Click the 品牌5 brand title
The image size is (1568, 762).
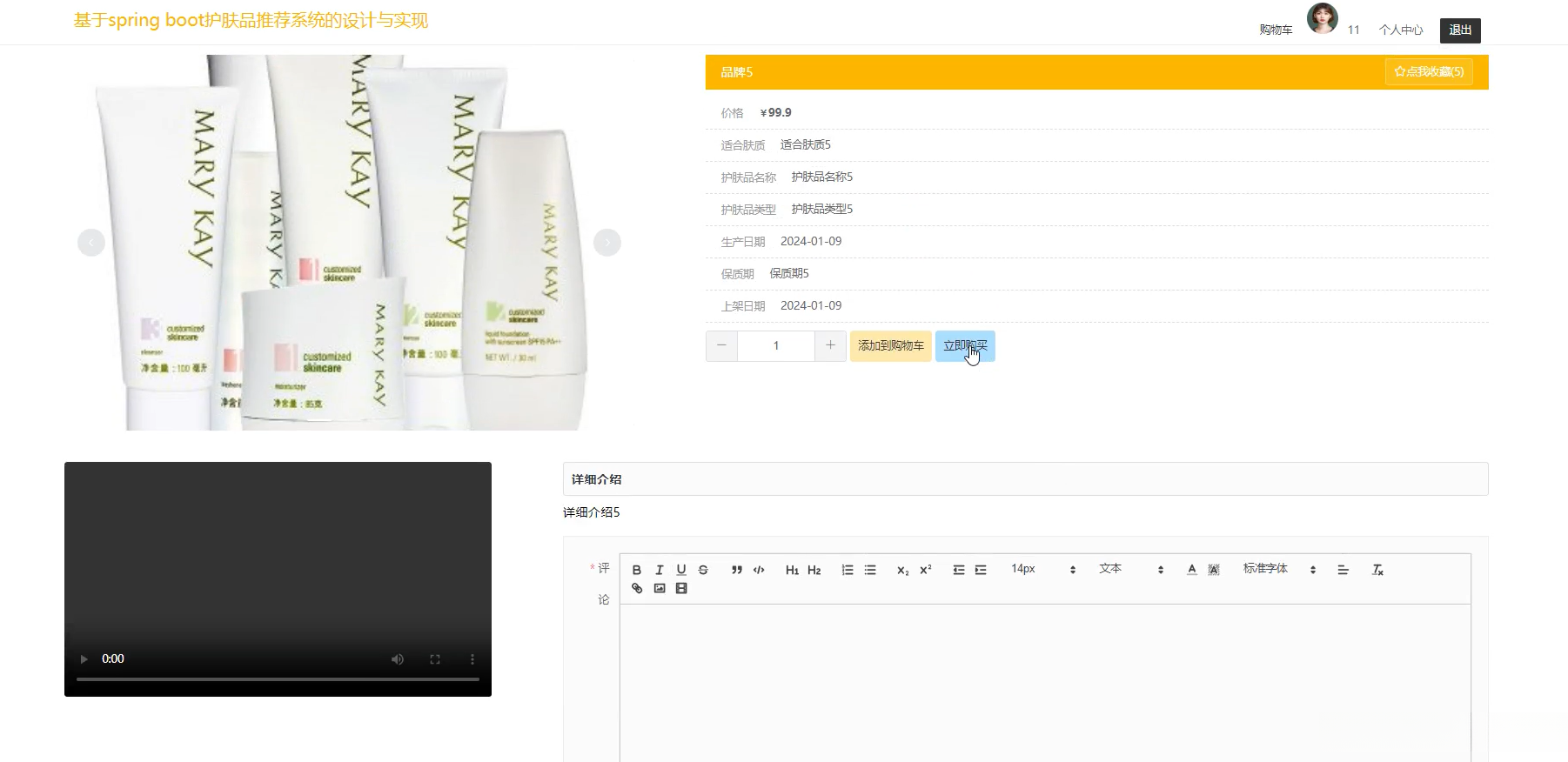point(736,72)
